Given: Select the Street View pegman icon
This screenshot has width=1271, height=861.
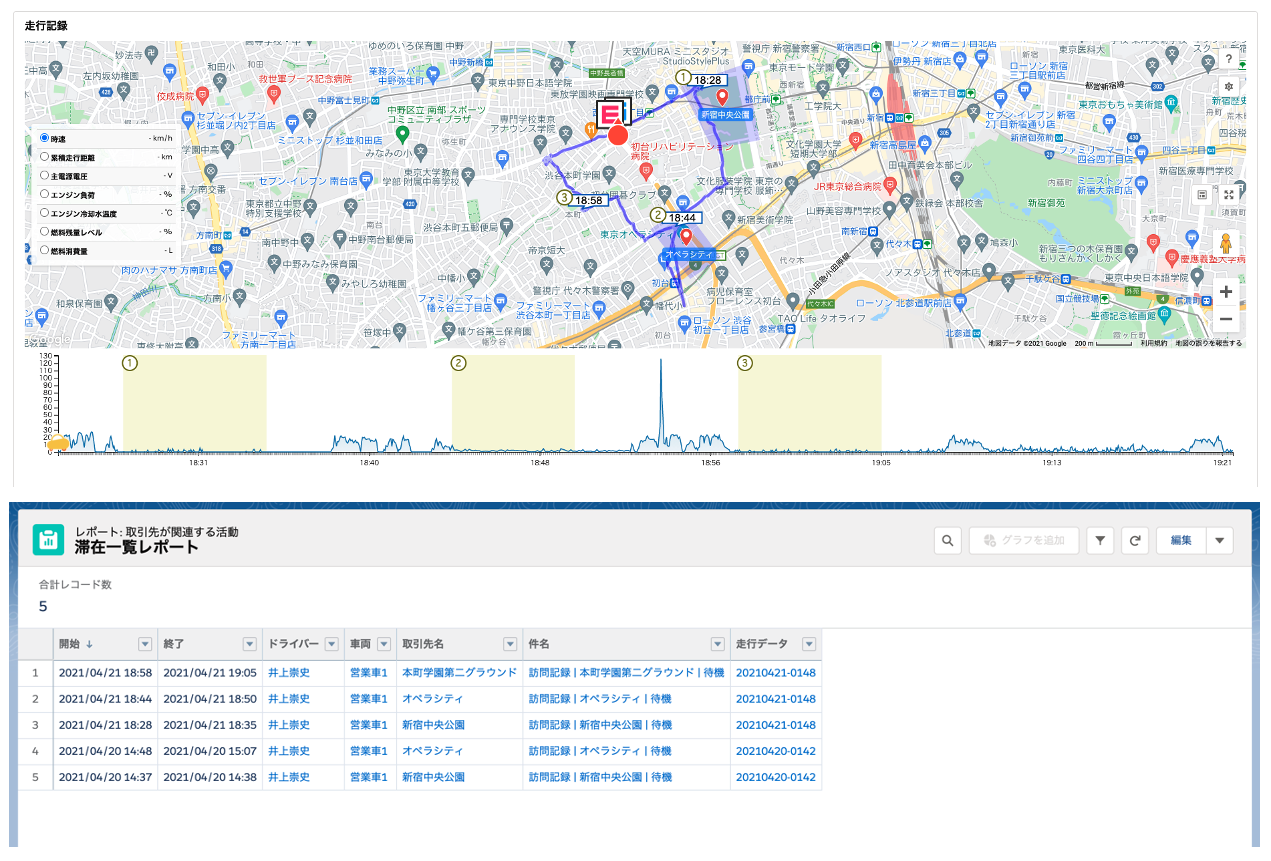Looking at the screenshot, I should [1226, 244].
